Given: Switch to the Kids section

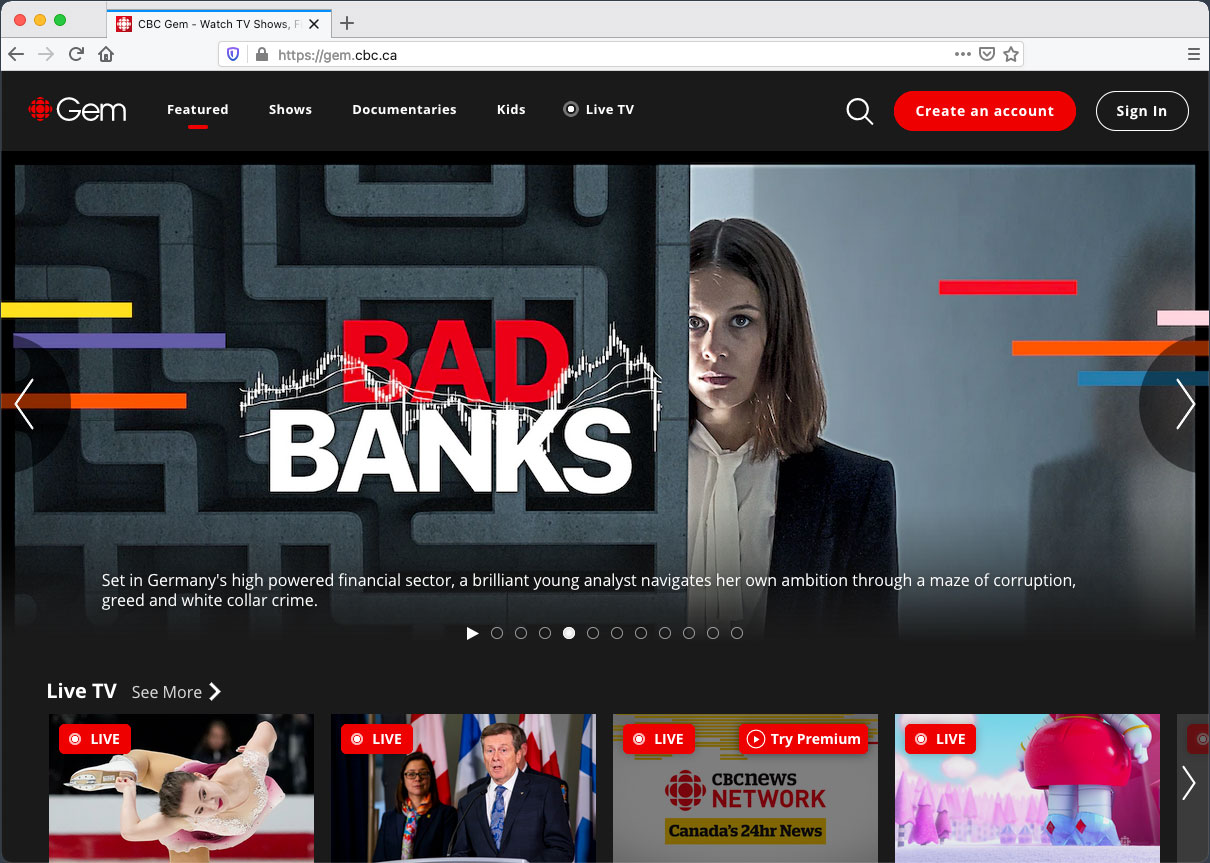Looking at the screenshot, I should (x=511, y=110).
